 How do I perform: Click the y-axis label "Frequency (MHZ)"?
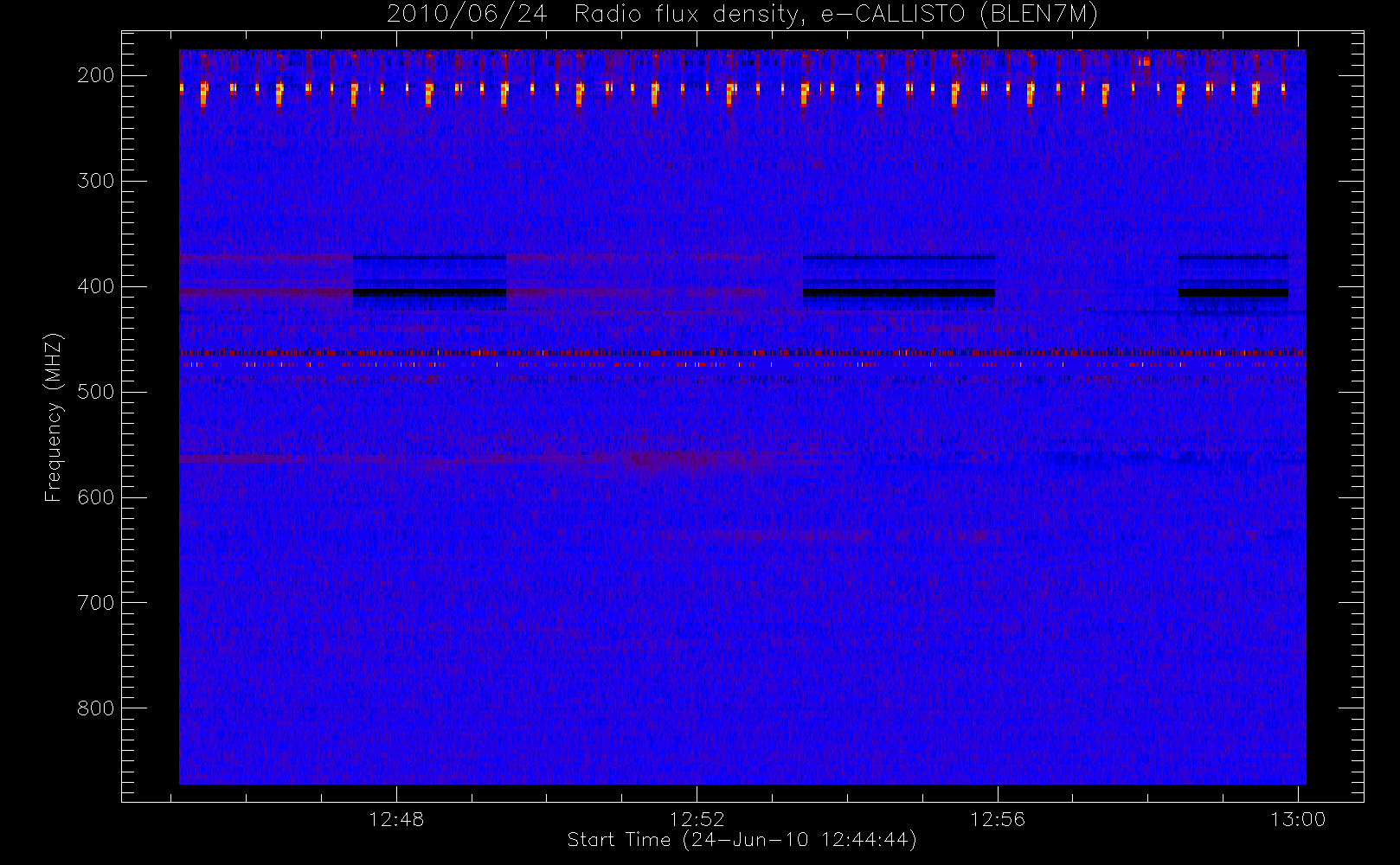point(54,417)
